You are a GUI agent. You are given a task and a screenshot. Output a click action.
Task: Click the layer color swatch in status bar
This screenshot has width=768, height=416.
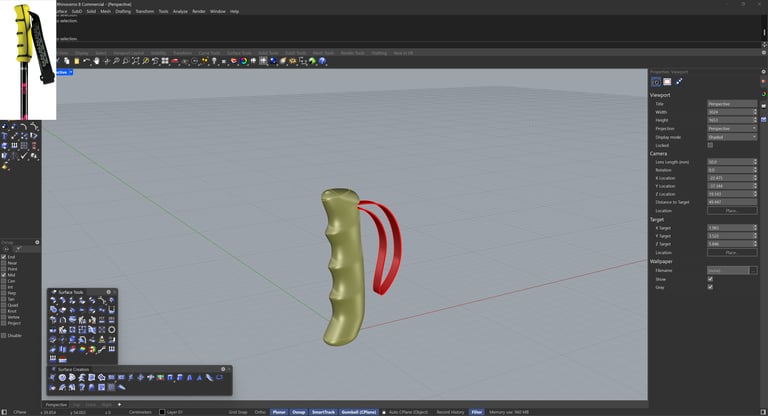[x=162, y=412]
